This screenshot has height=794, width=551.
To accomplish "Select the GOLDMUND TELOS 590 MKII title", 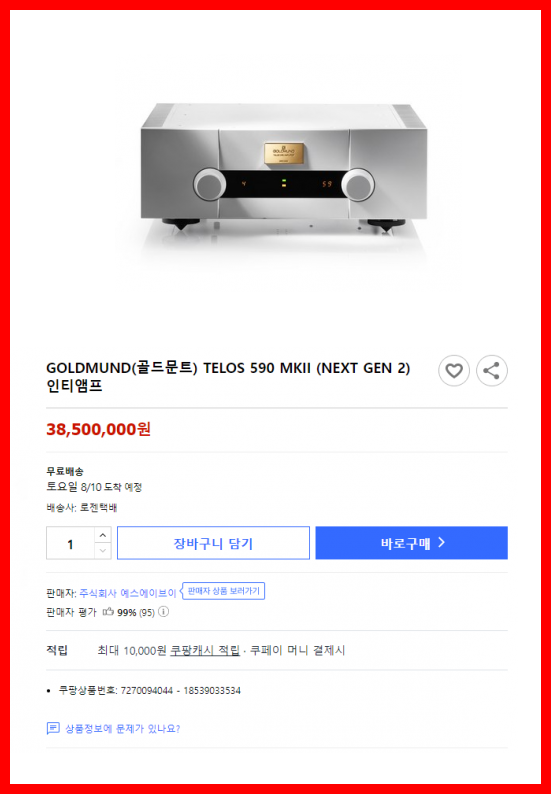I will point(228,377).
